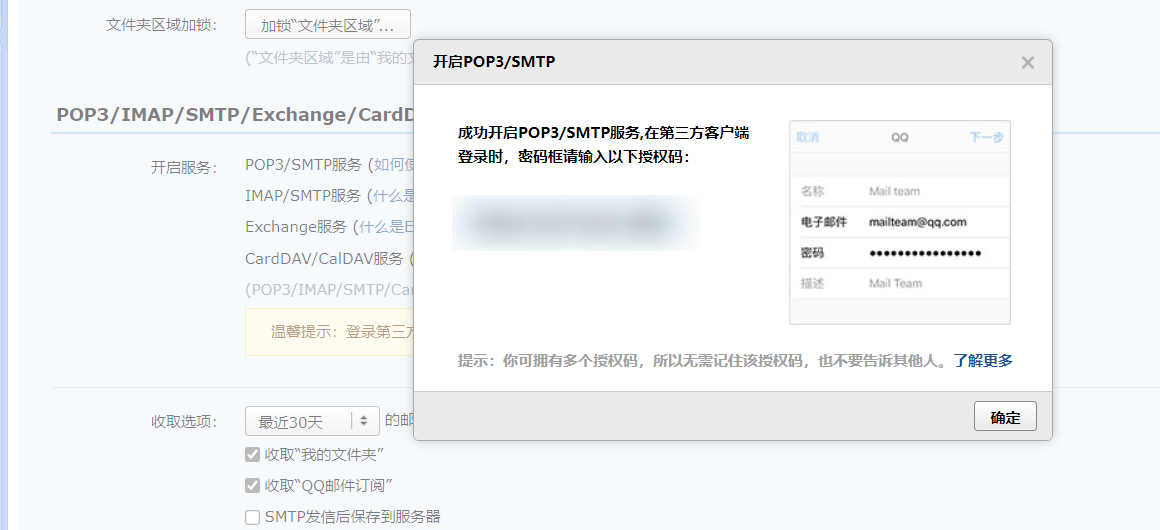This screenshot has height=530, width=1160.
Task: Enable SMTP发信后保存到服务器 checkbox
Action: [252, 517]
